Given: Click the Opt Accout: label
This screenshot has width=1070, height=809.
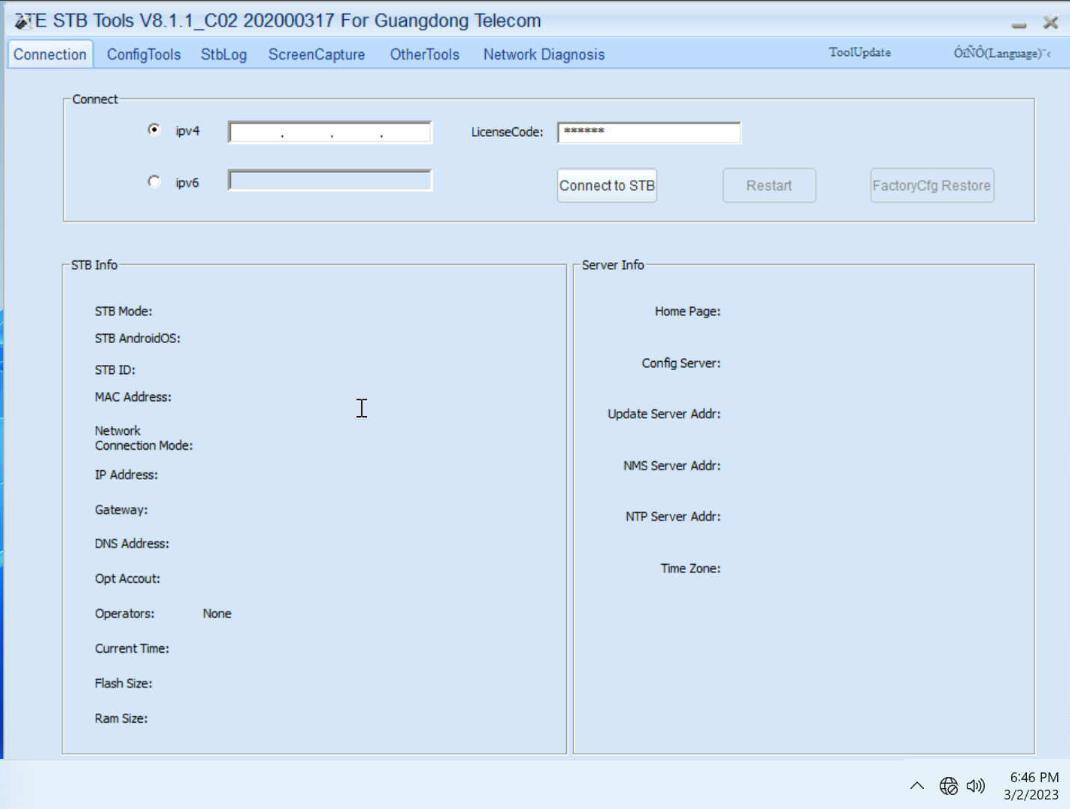Looking at the screenshot, I should click(128, 578).
